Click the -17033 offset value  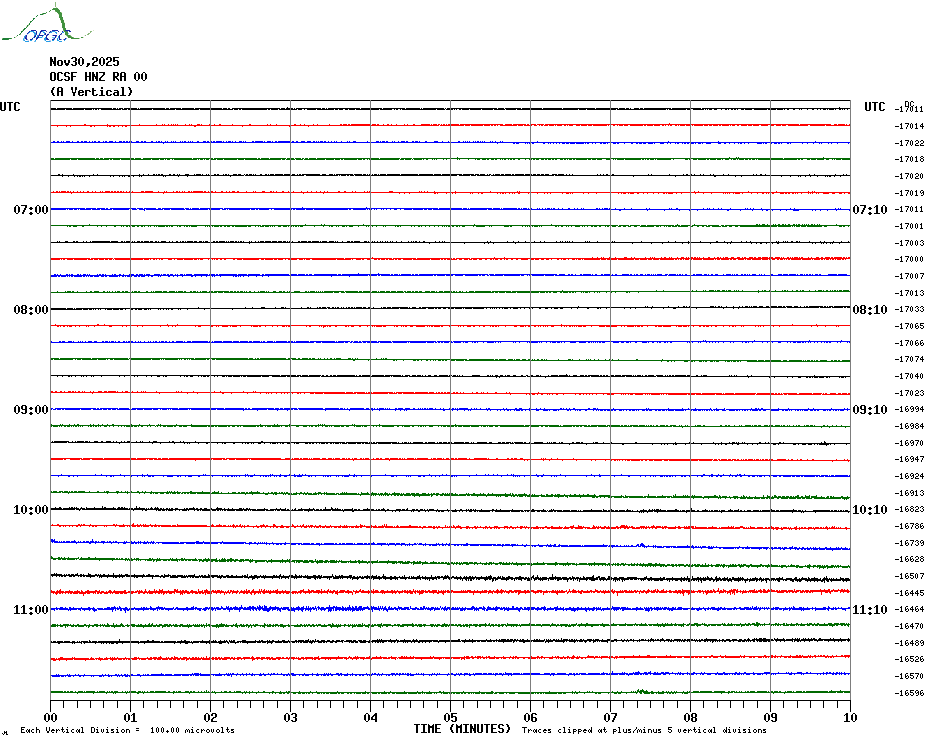pyautogui.click(x=910, y=310)
